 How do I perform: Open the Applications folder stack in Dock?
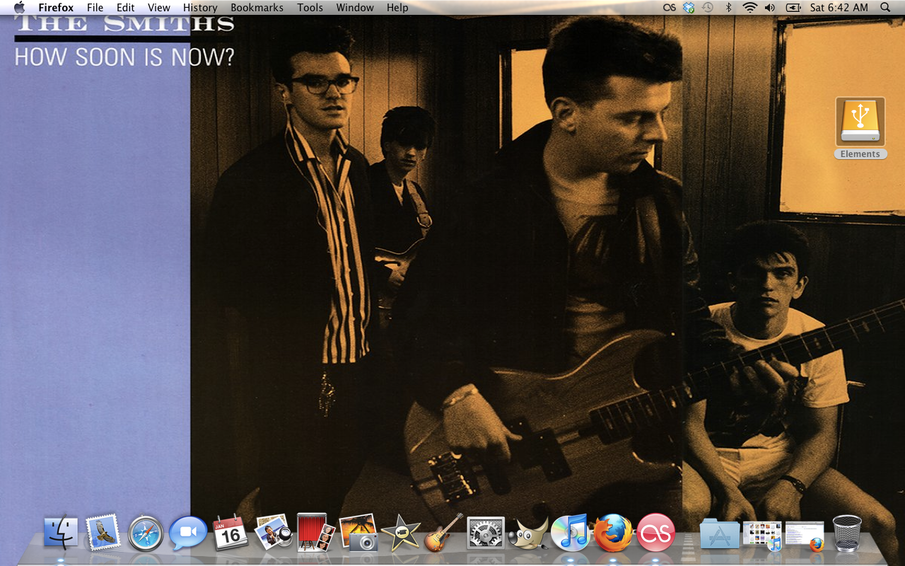719,534
